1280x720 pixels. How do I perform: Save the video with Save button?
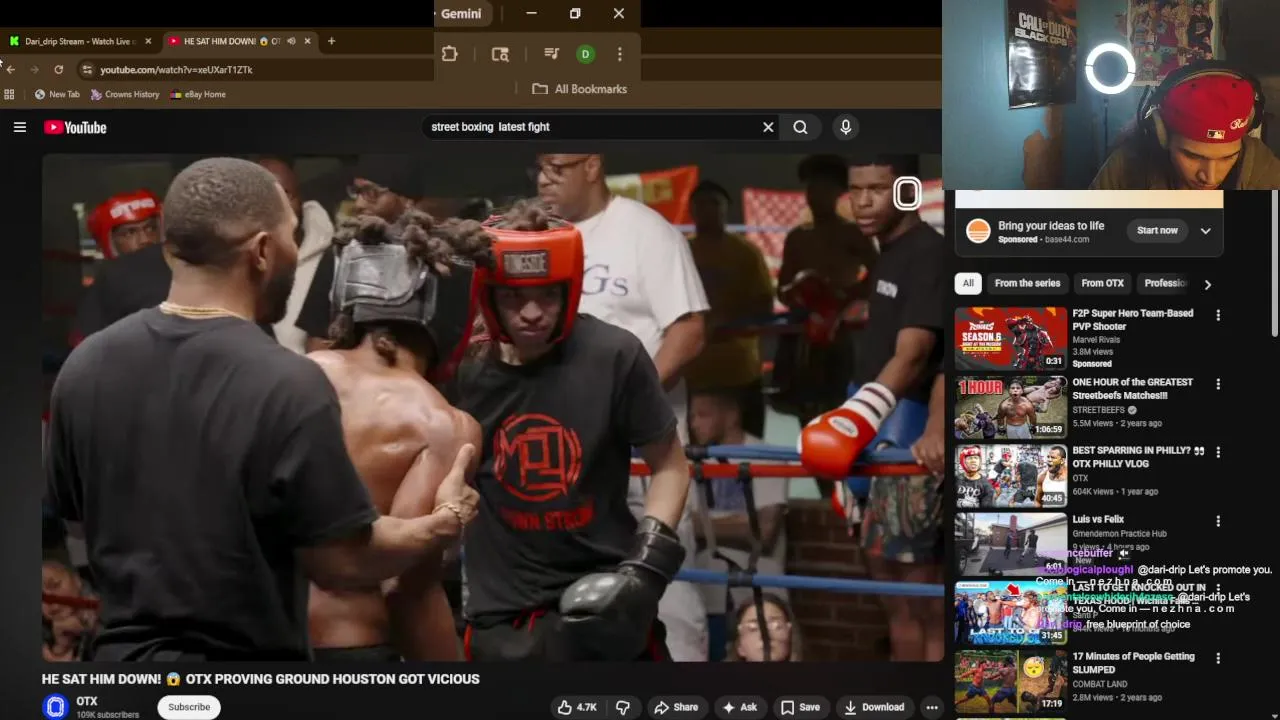point(801,707)
